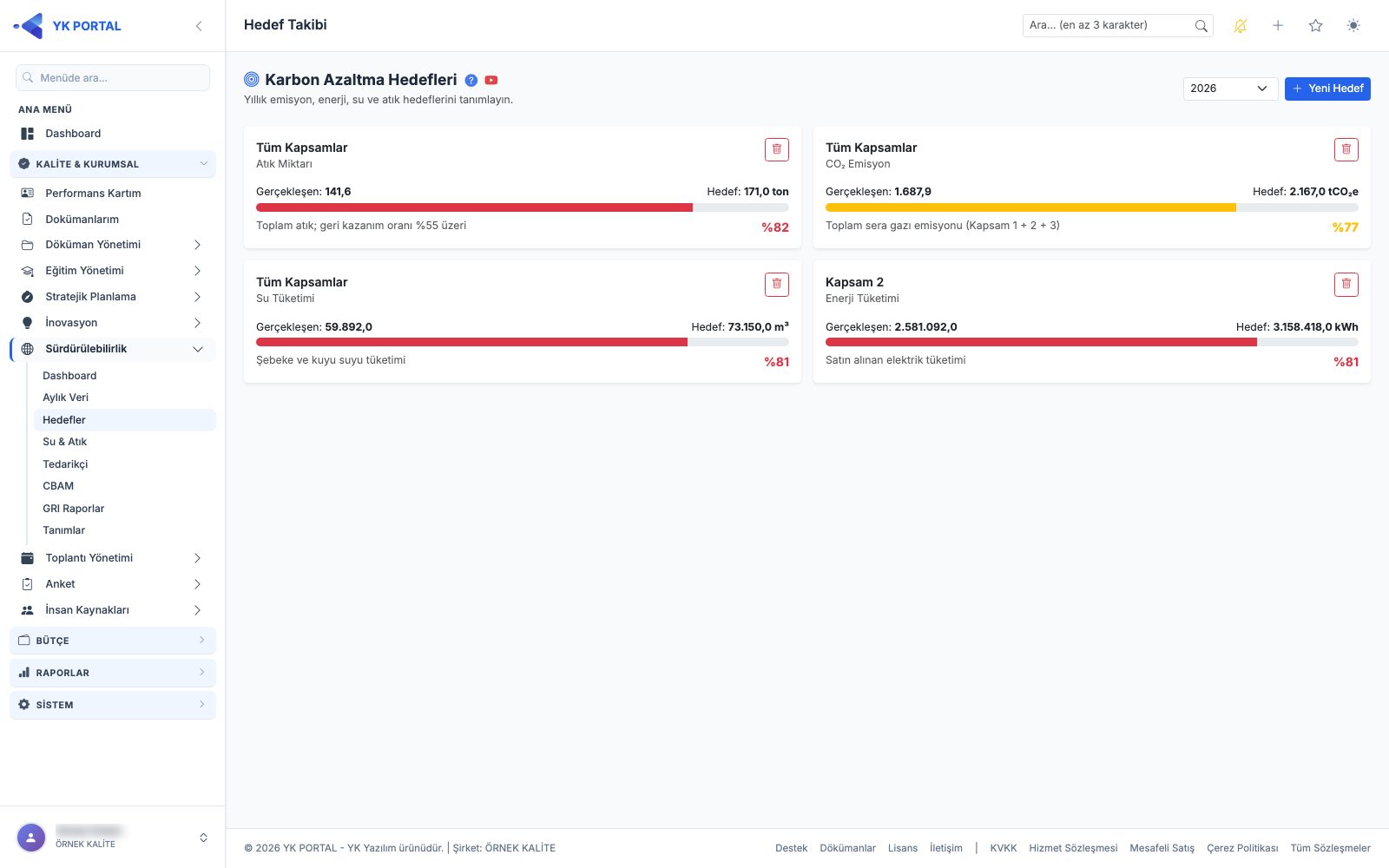Delete the CO₂ Emisyon target card

1346,149
